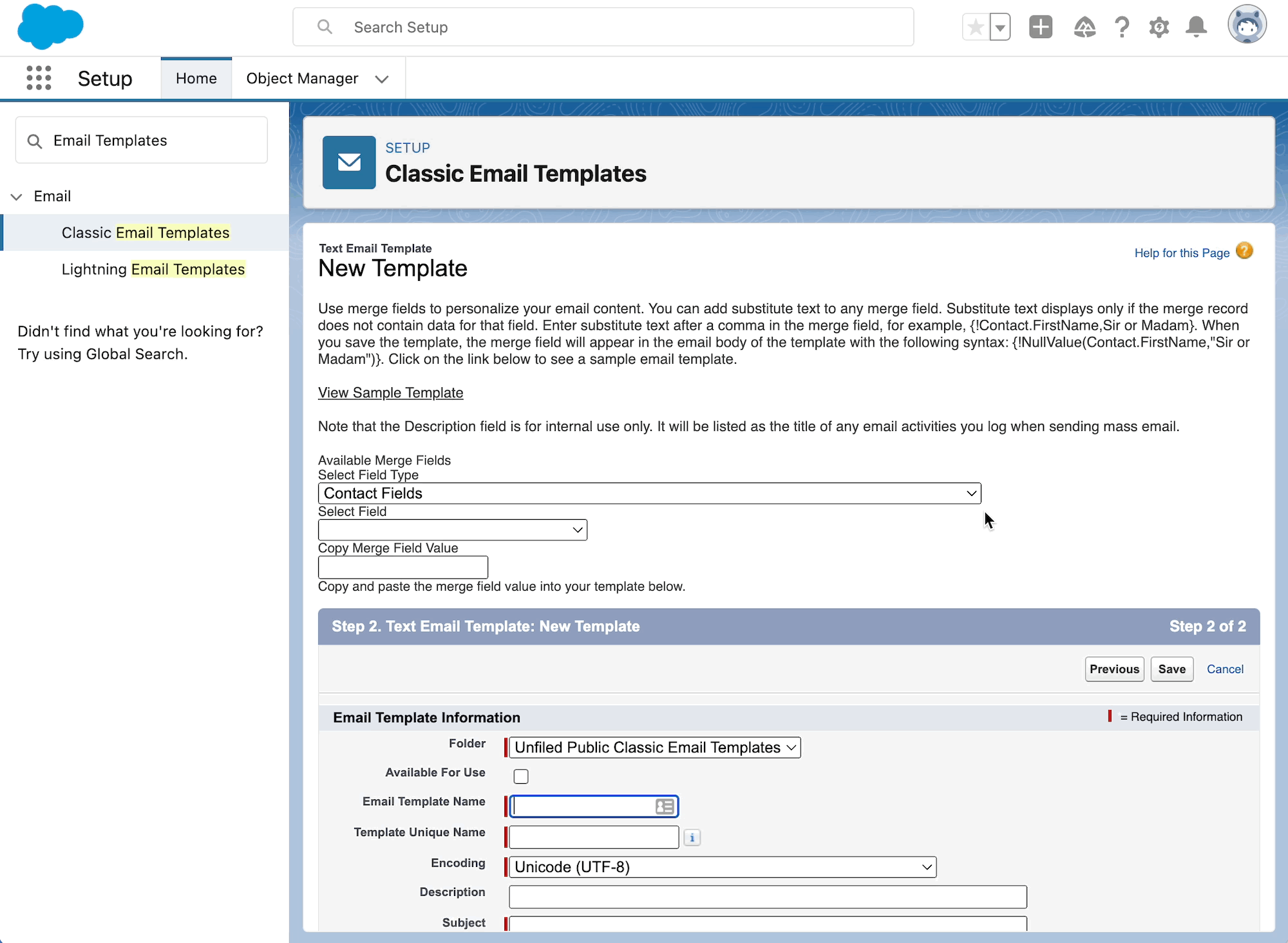
Task: Click the info icon beside Template Unique Name
Action: [692, 838]
